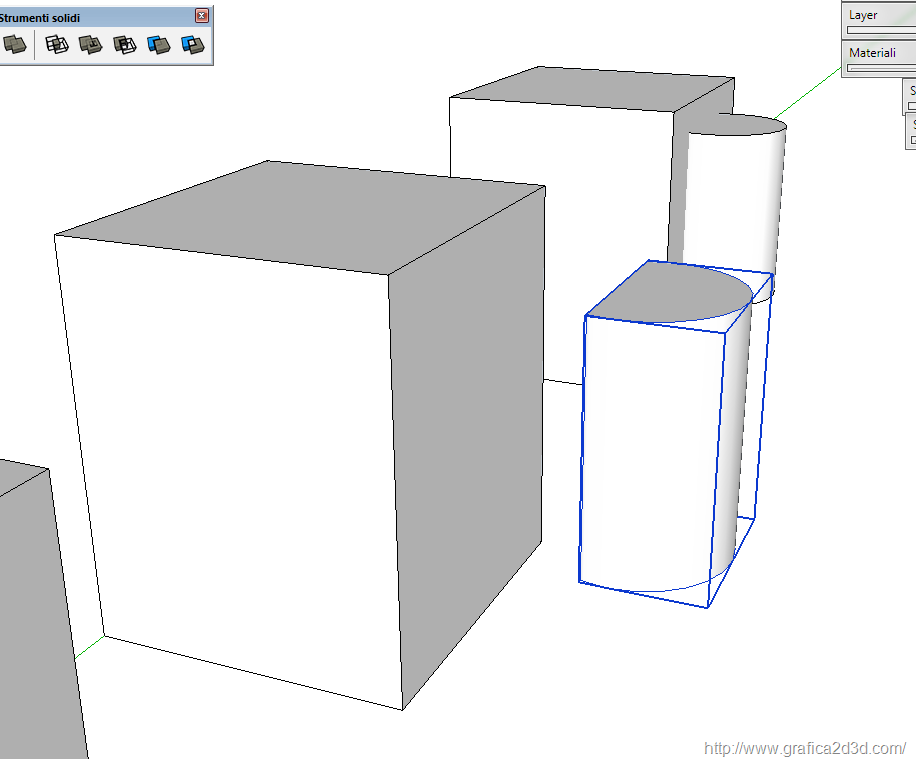Open the grafica2d3d.com watermark link
The height and width of the screenshot is (759, 916).
tap(804, 748)
